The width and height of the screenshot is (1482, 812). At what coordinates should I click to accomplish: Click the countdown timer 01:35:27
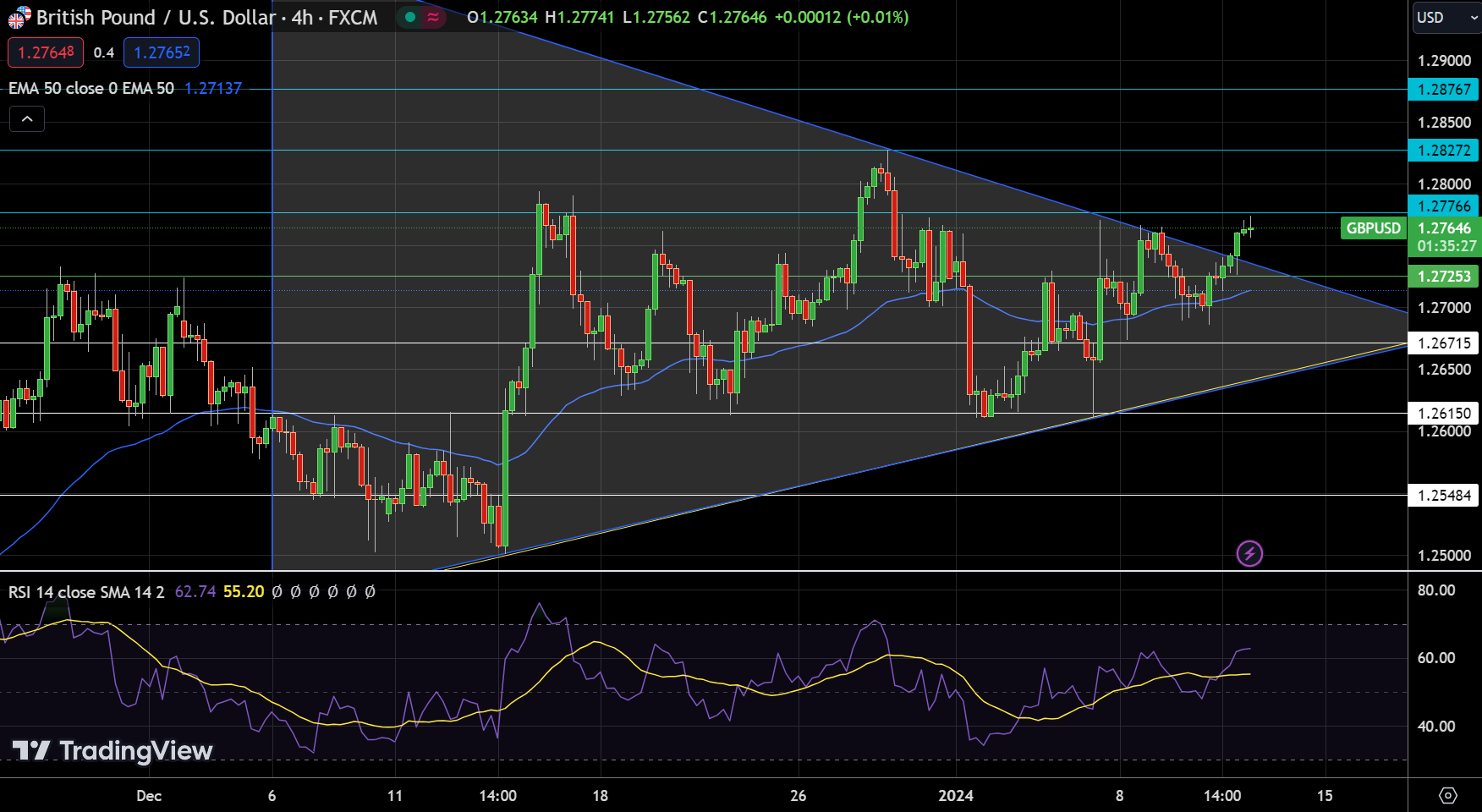pos(1446,246)
